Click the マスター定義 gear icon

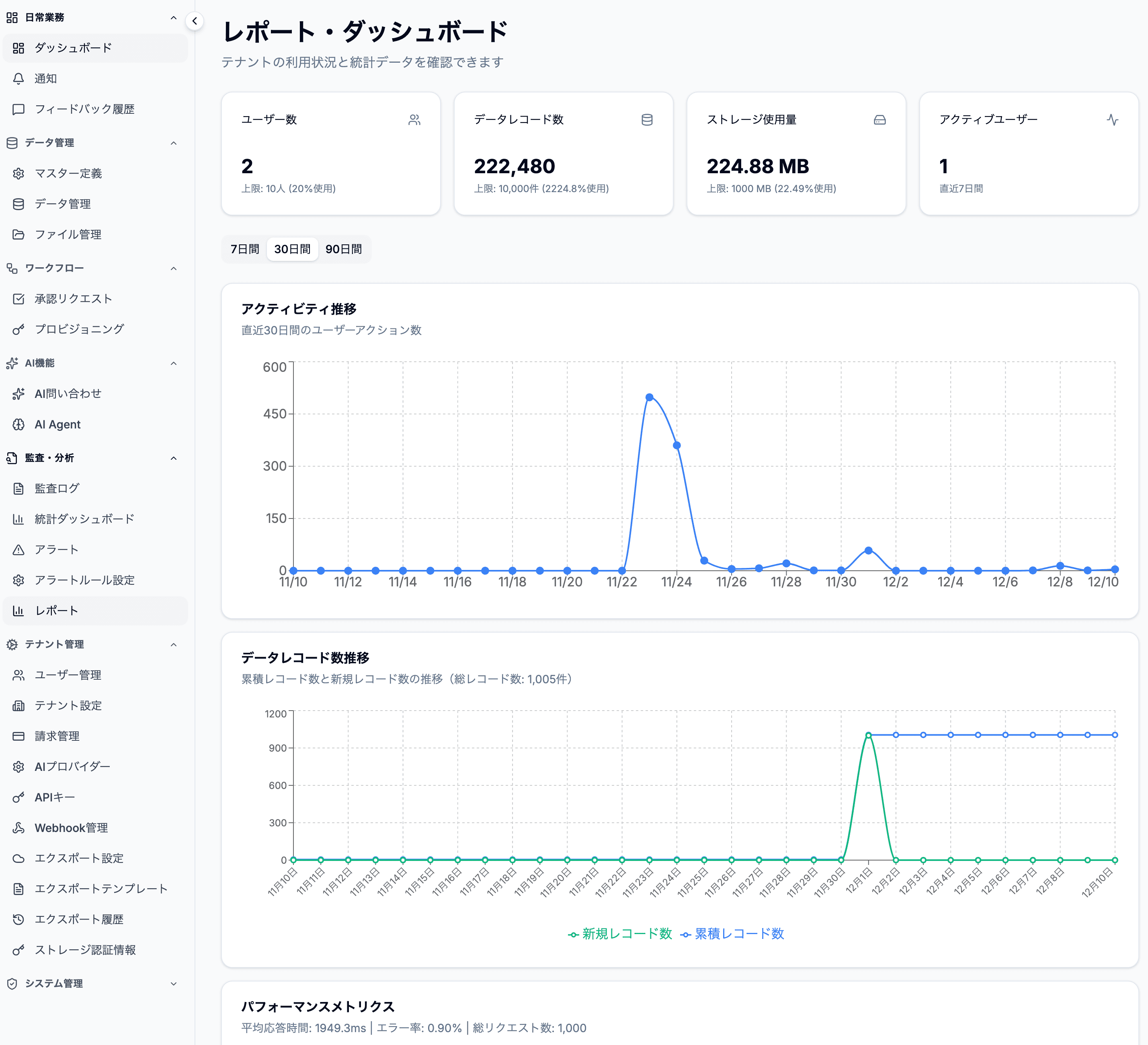[x=18, y=173]
